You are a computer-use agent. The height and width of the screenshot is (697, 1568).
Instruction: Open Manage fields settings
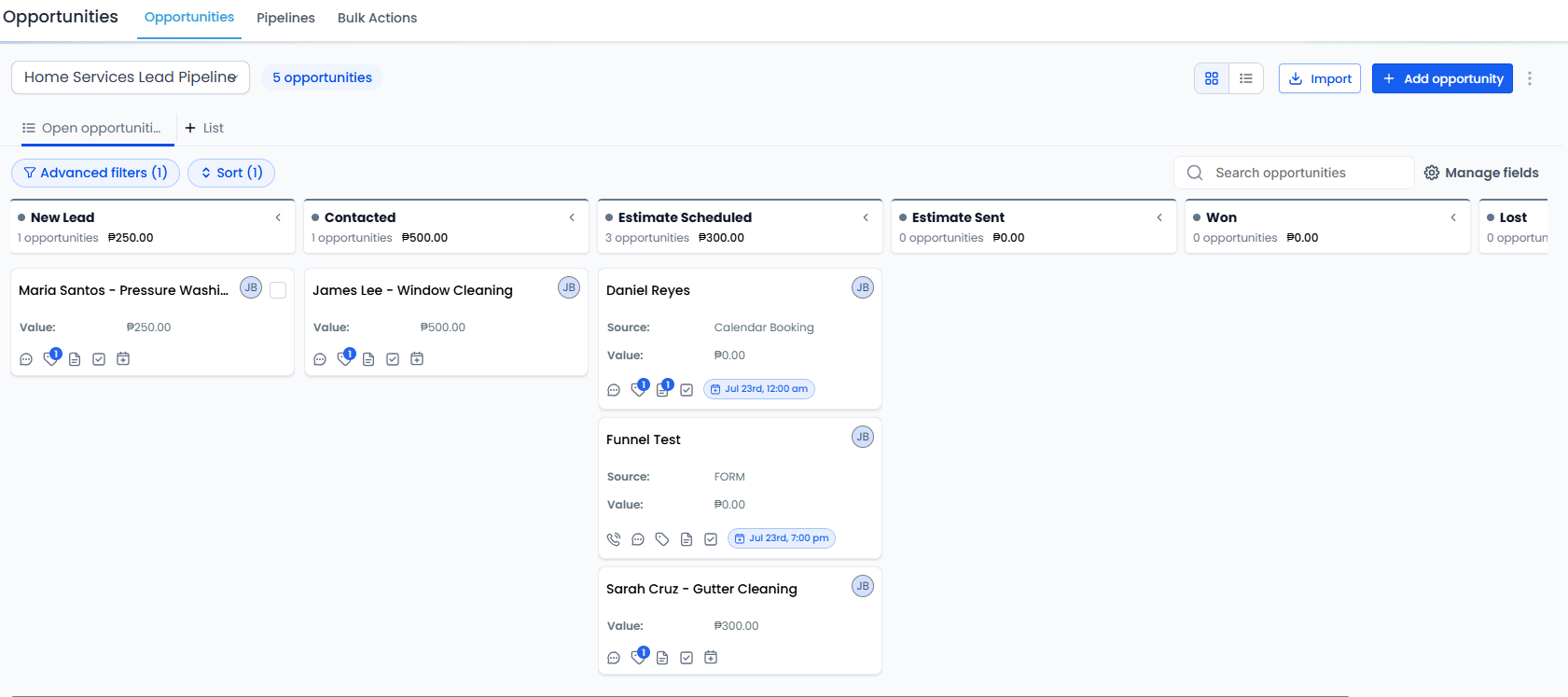1481,173
